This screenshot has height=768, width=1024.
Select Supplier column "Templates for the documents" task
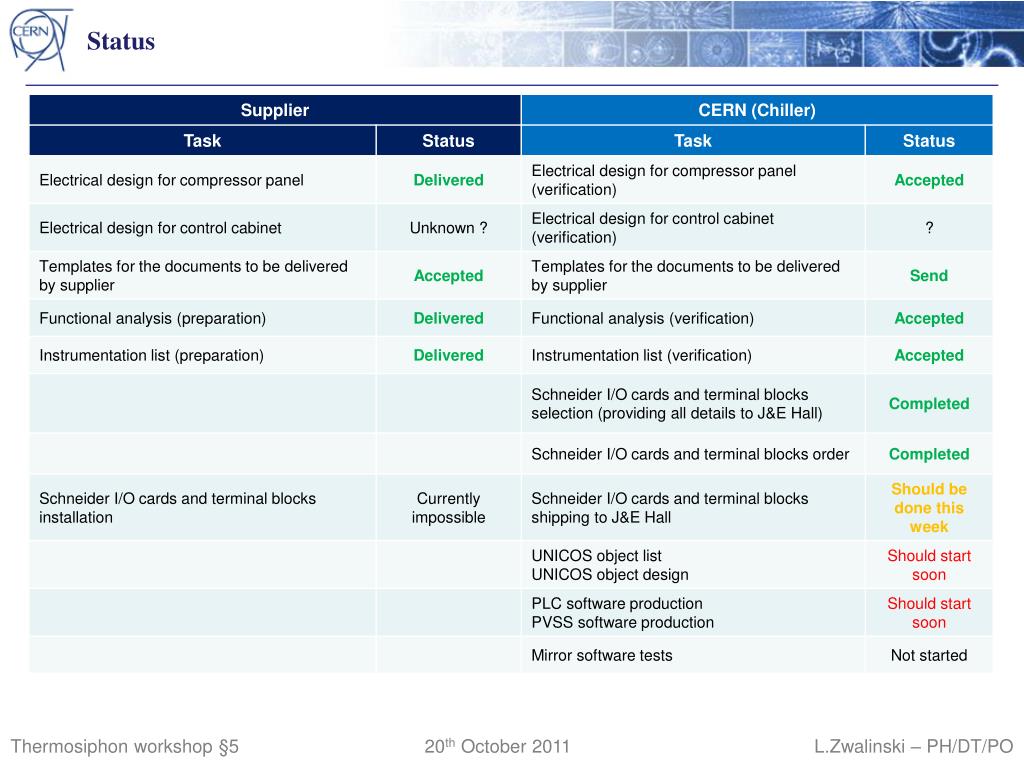coord(193,276)
